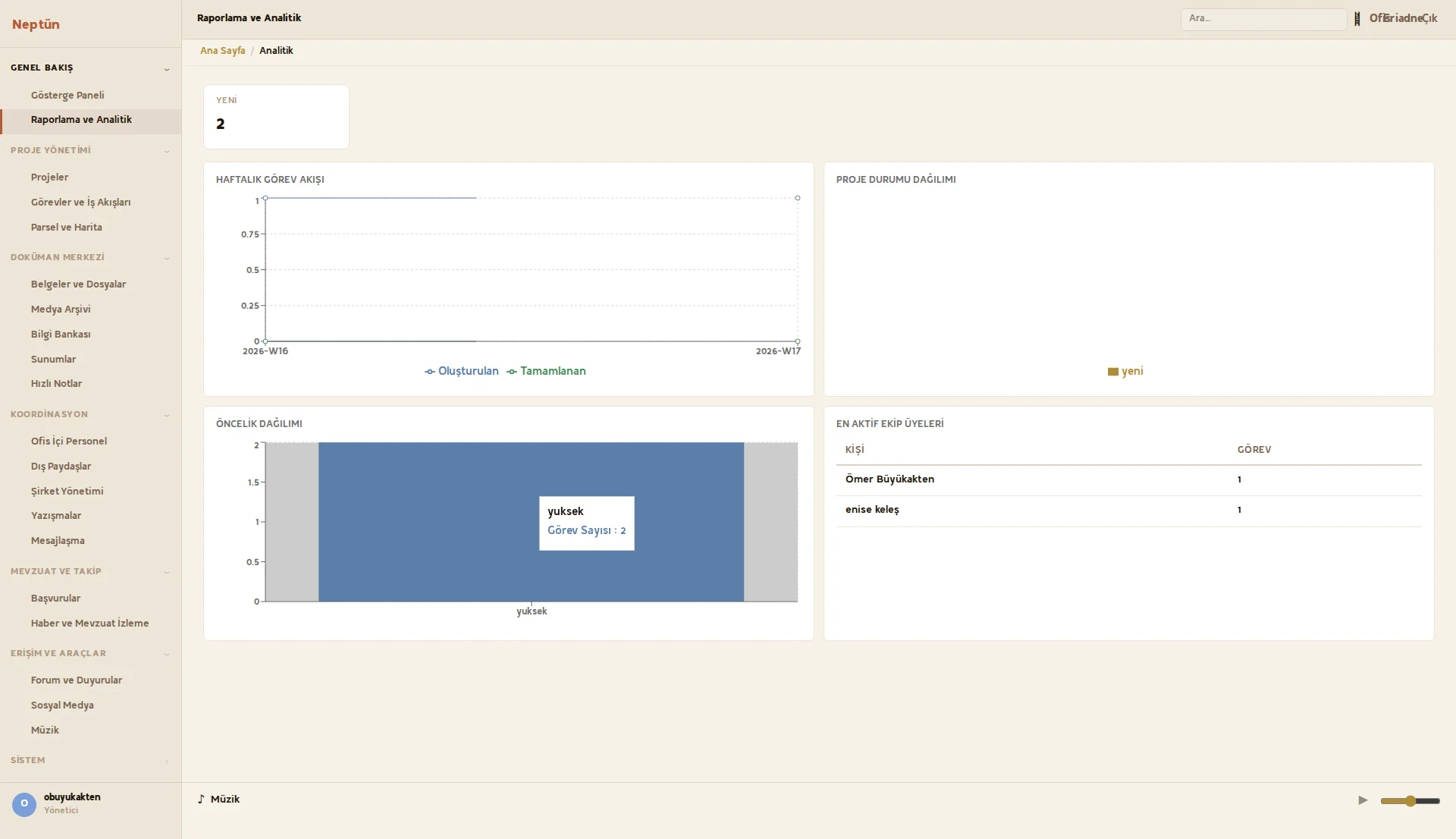Click the music note icon in player bar
The image size is (1456, 839).
[201, 800]
